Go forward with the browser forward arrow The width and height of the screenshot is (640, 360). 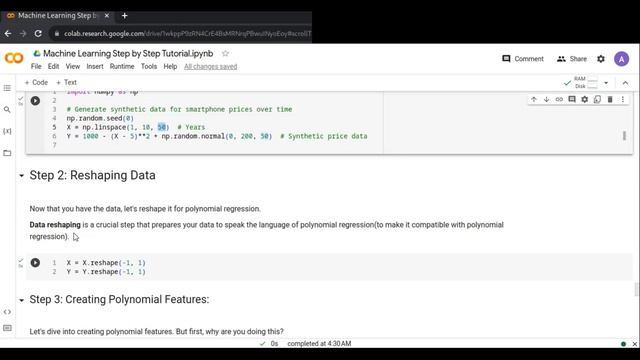23,33
